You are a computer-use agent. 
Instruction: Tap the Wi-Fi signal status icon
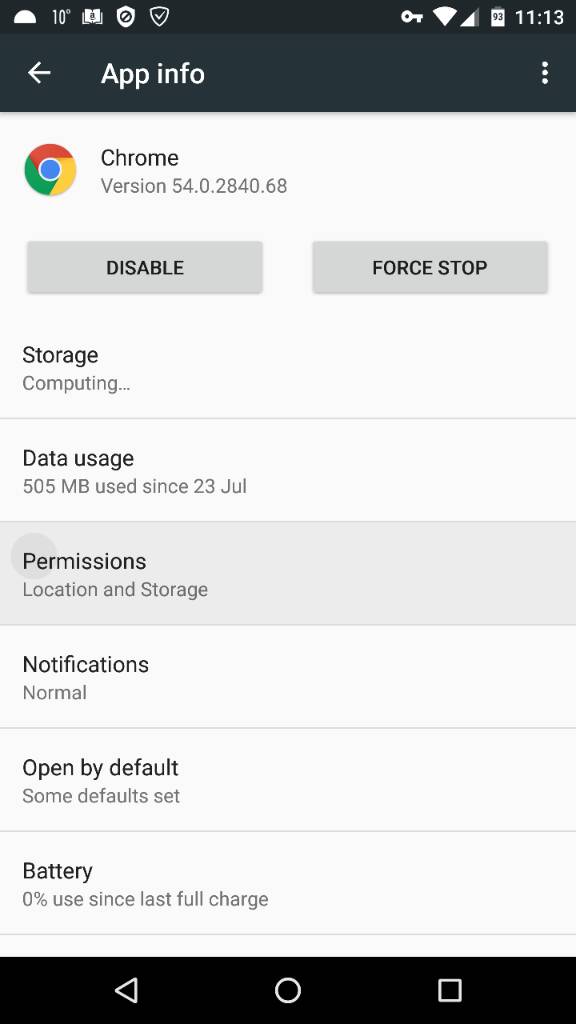(x=445, y=17)
